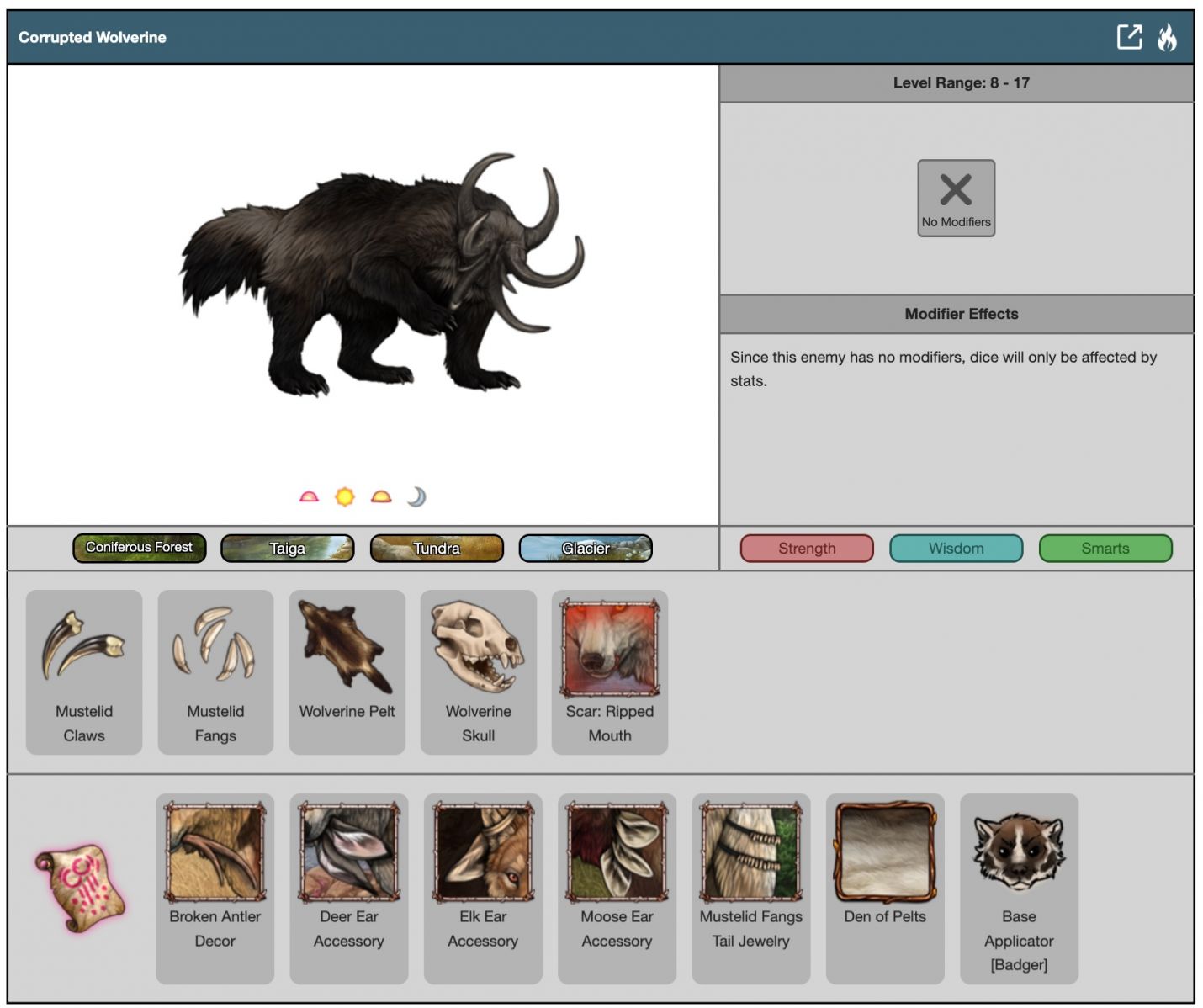Viewport: 1203px width, 1008px height.
Task: Click the sun daytime icon
Action: click(345, 496)
